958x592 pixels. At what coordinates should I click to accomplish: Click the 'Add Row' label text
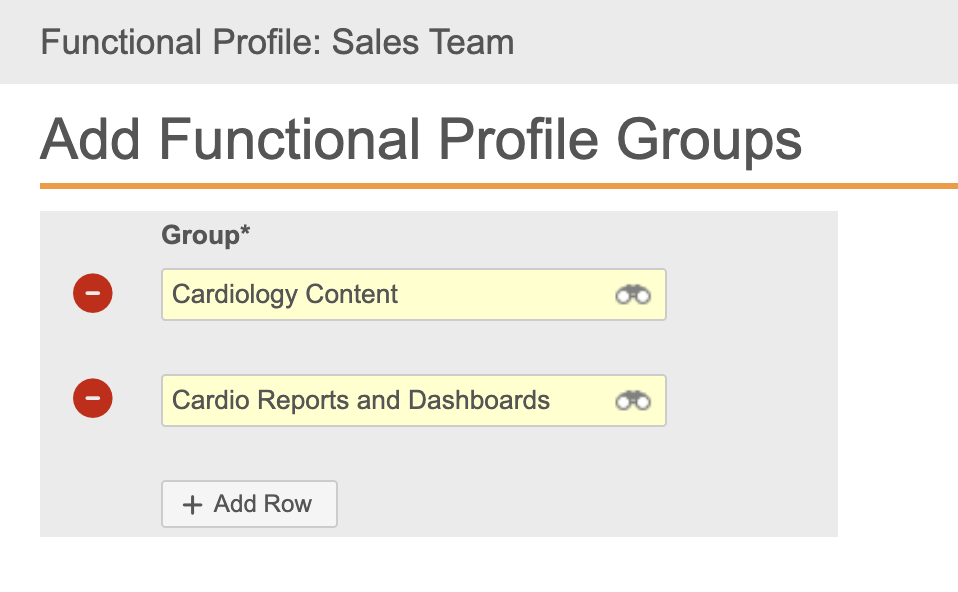[263, 504]
